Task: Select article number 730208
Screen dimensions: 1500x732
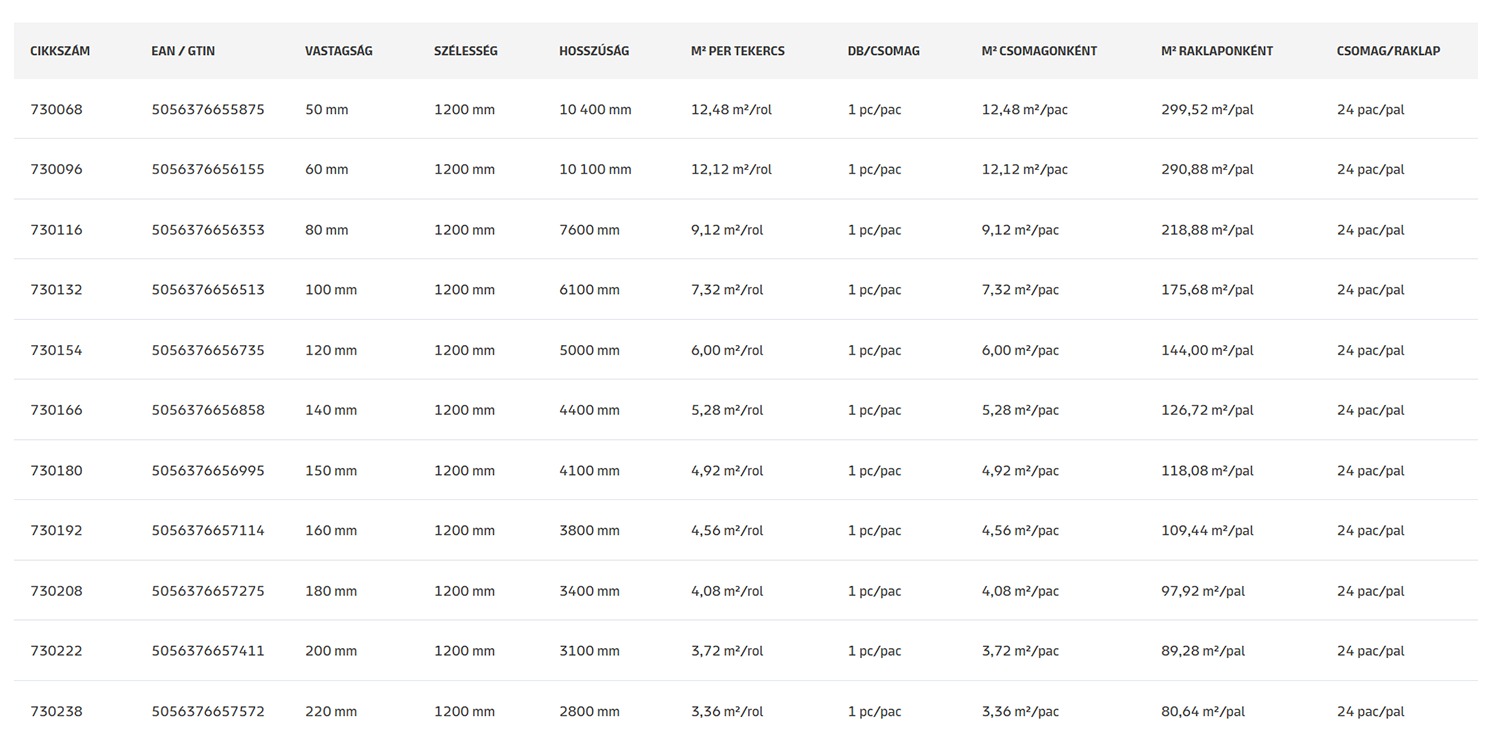Action: (57, 591)
